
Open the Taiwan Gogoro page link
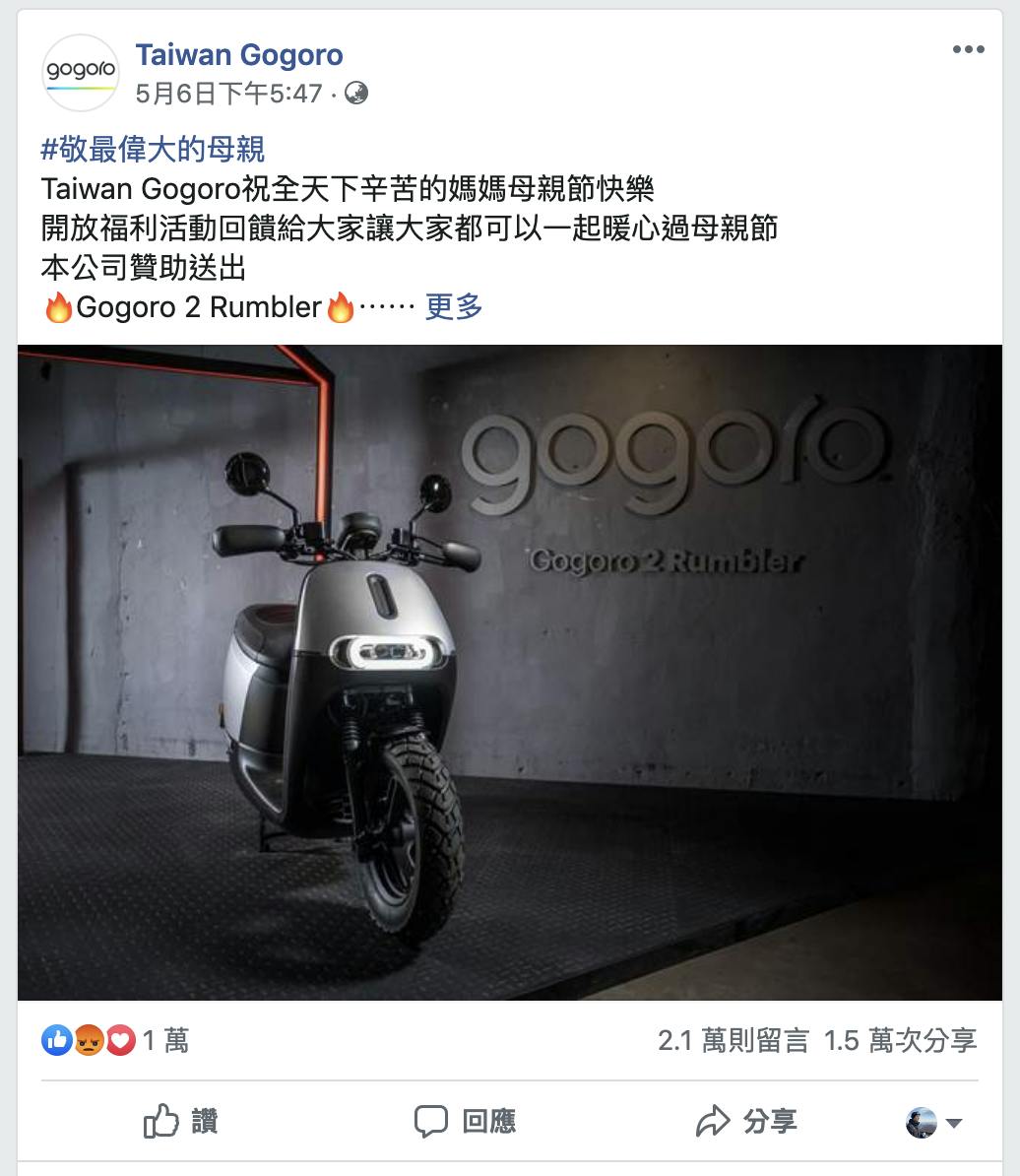click(239, 55)
